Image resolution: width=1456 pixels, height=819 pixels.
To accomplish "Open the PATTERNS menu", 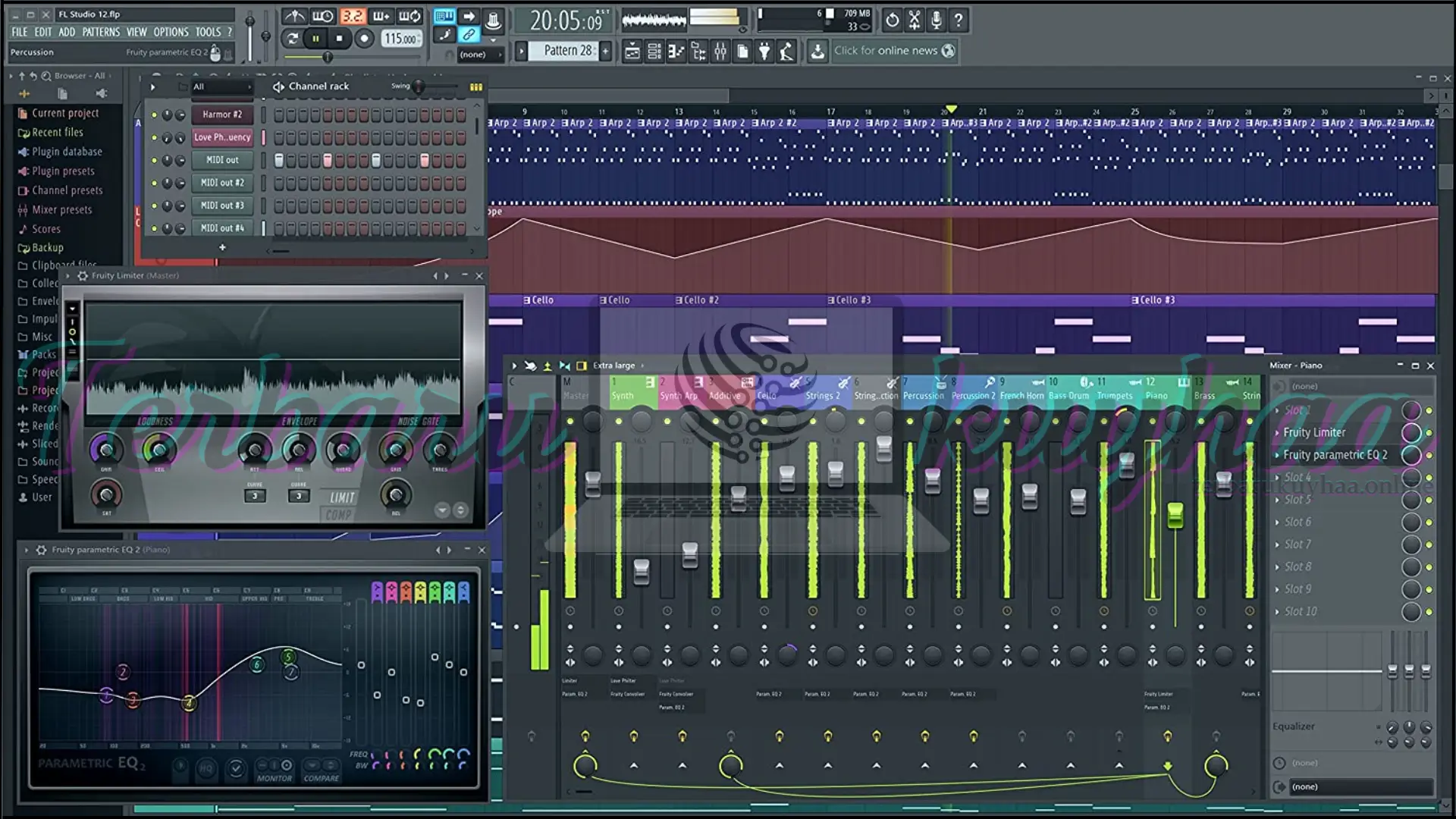I will (101, 32).
